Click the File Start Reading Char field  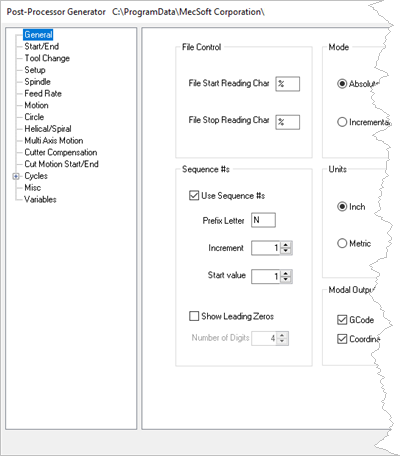(288, 84)
